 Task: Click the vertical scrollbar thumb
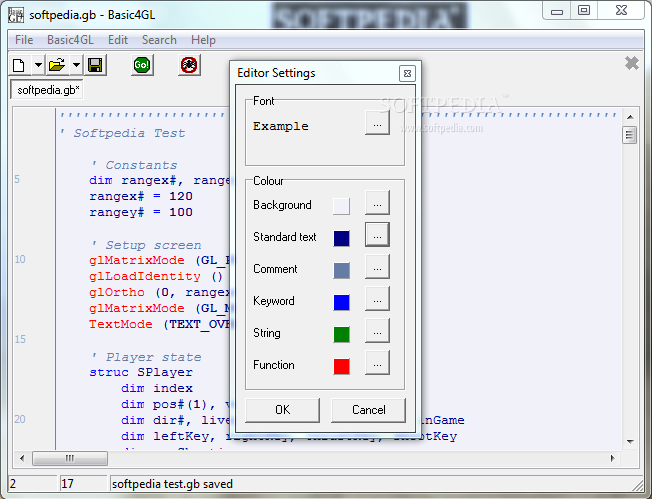point(630,135)
